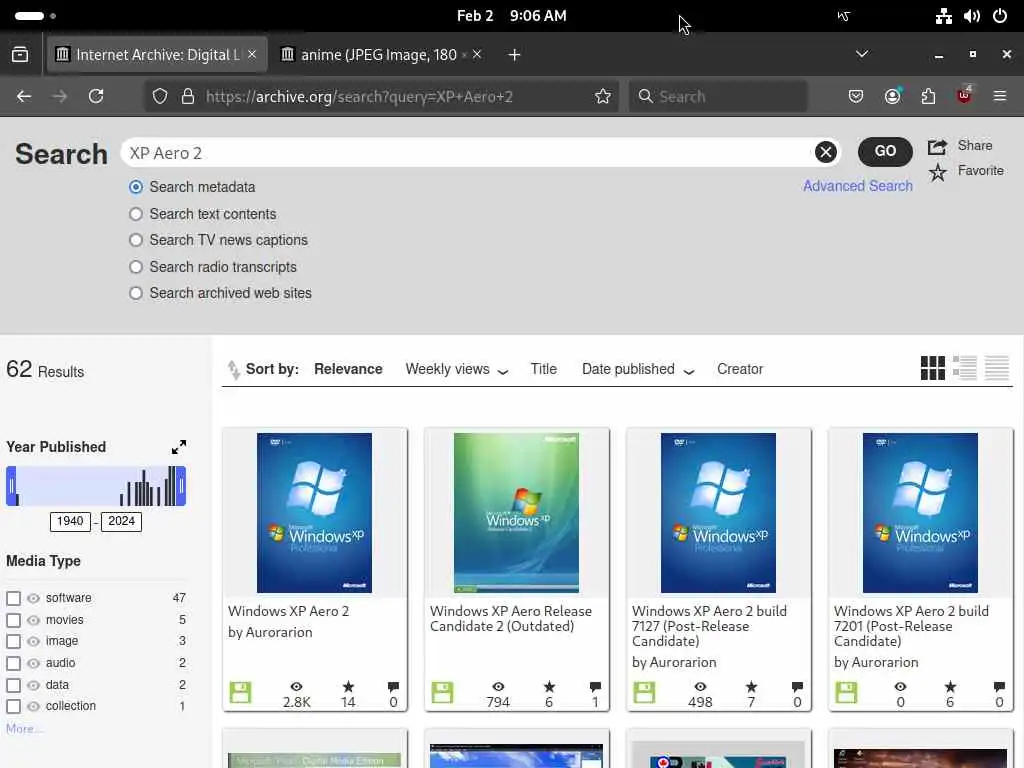Click the 2024 end year field
The image size is (1024, 768).
[121, 521]
